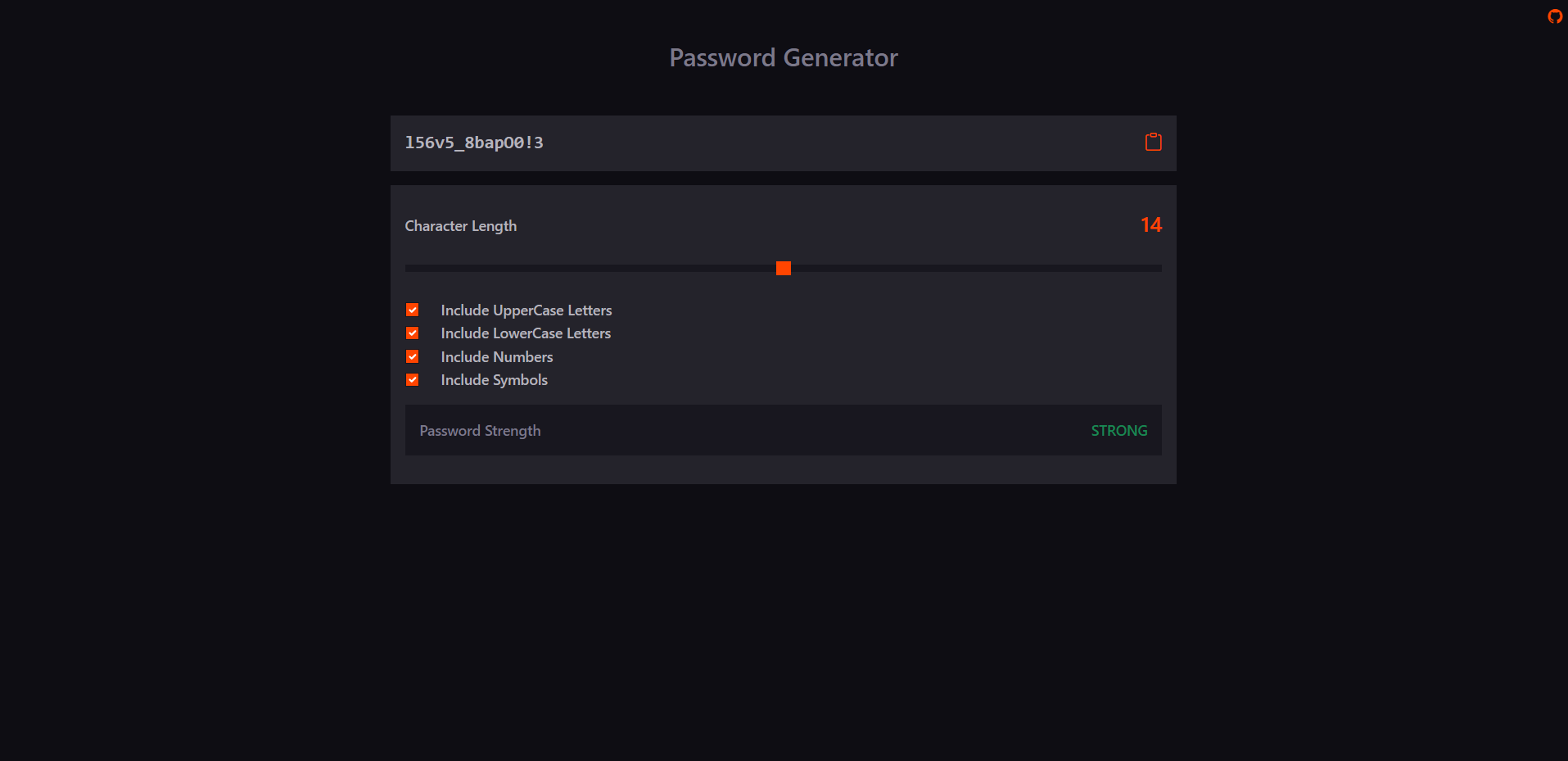Disable the Include LowerCase Letters checkbox

(412, 333)
